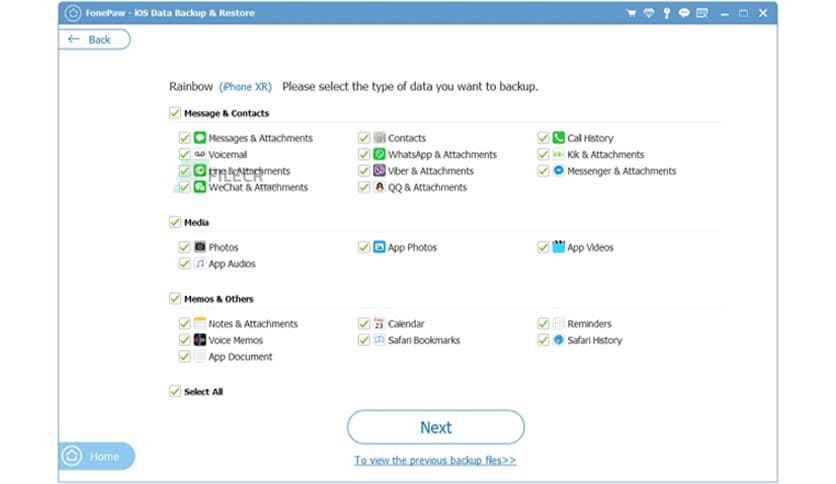This screenshot has height=484, width=836.
Task: Click the App Videos clapperboard icon
Action: [558, 247]
